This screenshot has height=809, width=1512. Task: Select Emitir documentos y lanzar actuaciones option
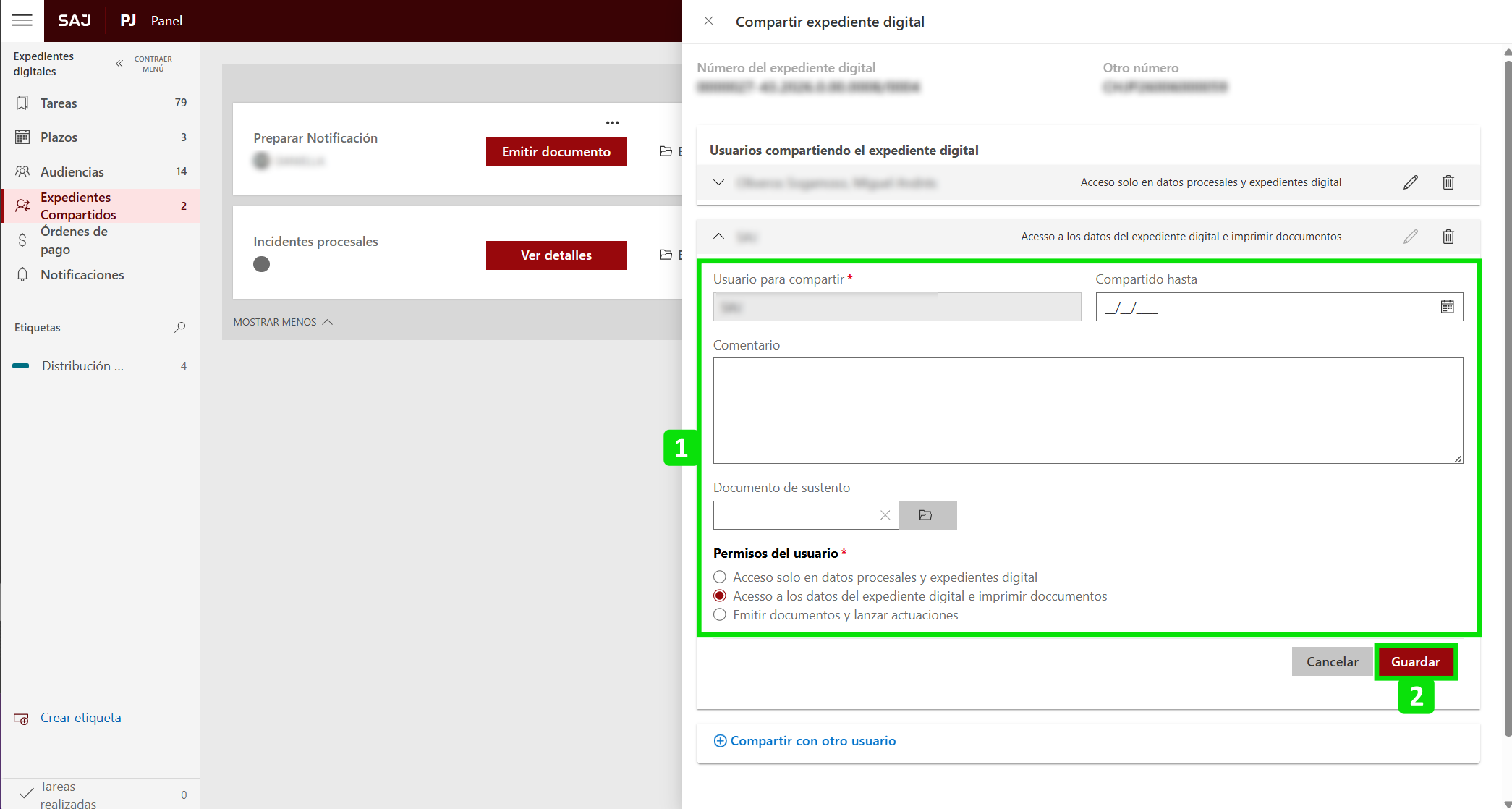point(720,615)
